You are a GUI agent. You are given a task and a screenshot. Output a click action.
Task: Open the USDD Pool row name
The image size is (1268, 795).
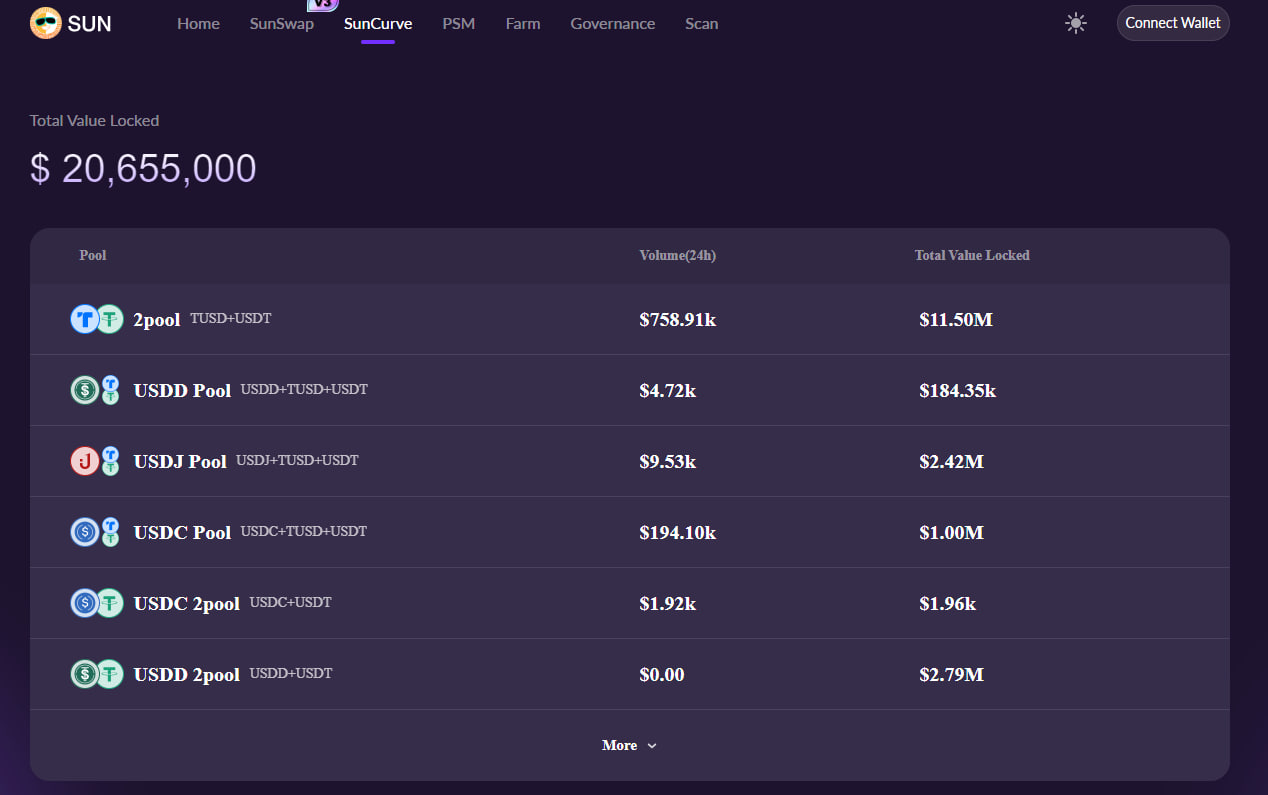click(x=182, y=391)
